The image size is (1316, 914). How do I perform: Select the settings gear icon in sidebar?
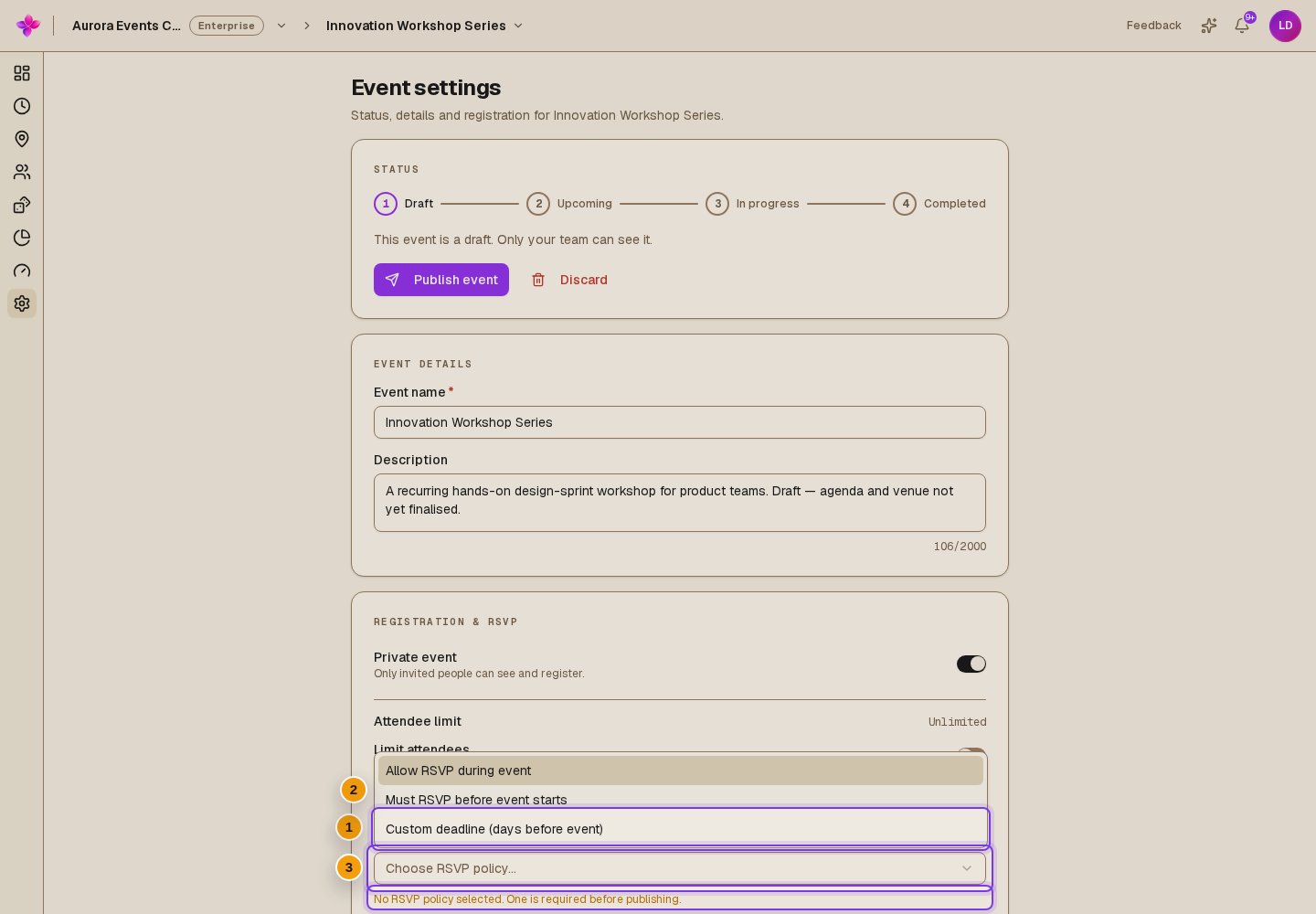point(22,303)
